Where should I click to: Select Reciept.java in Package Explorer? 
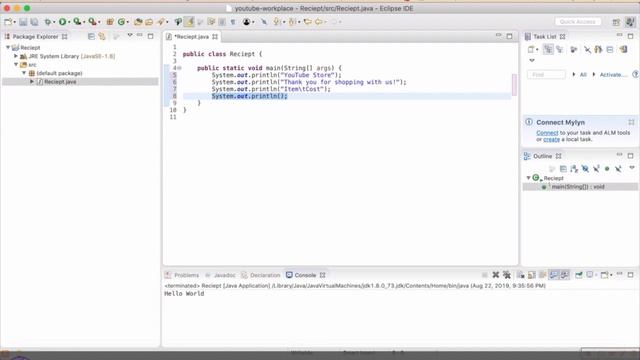tap(60, 82)
